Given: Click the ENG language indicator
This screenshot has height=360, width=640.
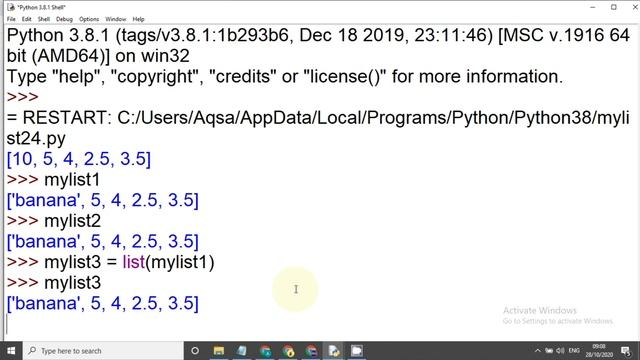Looking at the screenshot, I should click(574, 351).
